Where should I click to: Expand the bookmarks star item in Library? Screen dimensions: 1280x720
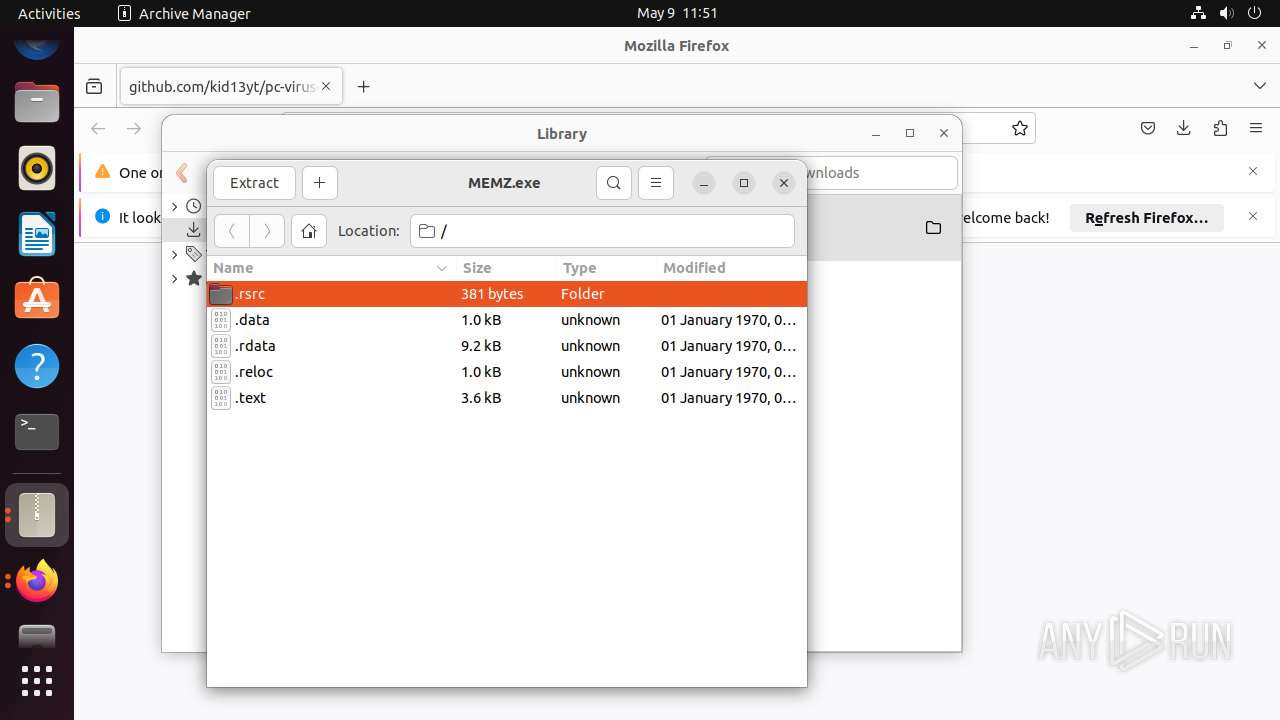[174, 278]
